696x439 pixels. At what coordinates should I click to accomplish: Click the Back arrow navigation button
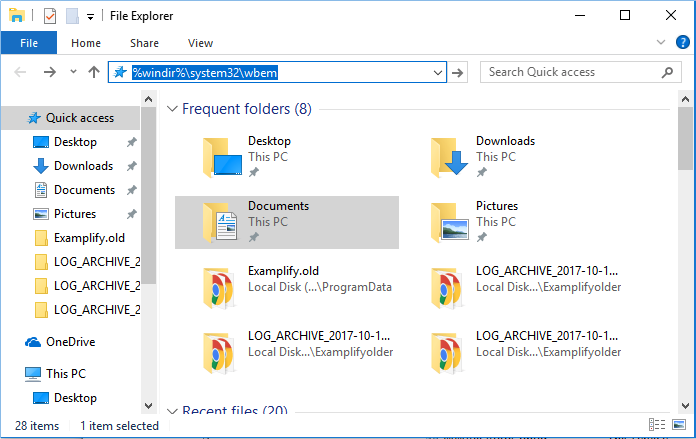coord(21,72)
